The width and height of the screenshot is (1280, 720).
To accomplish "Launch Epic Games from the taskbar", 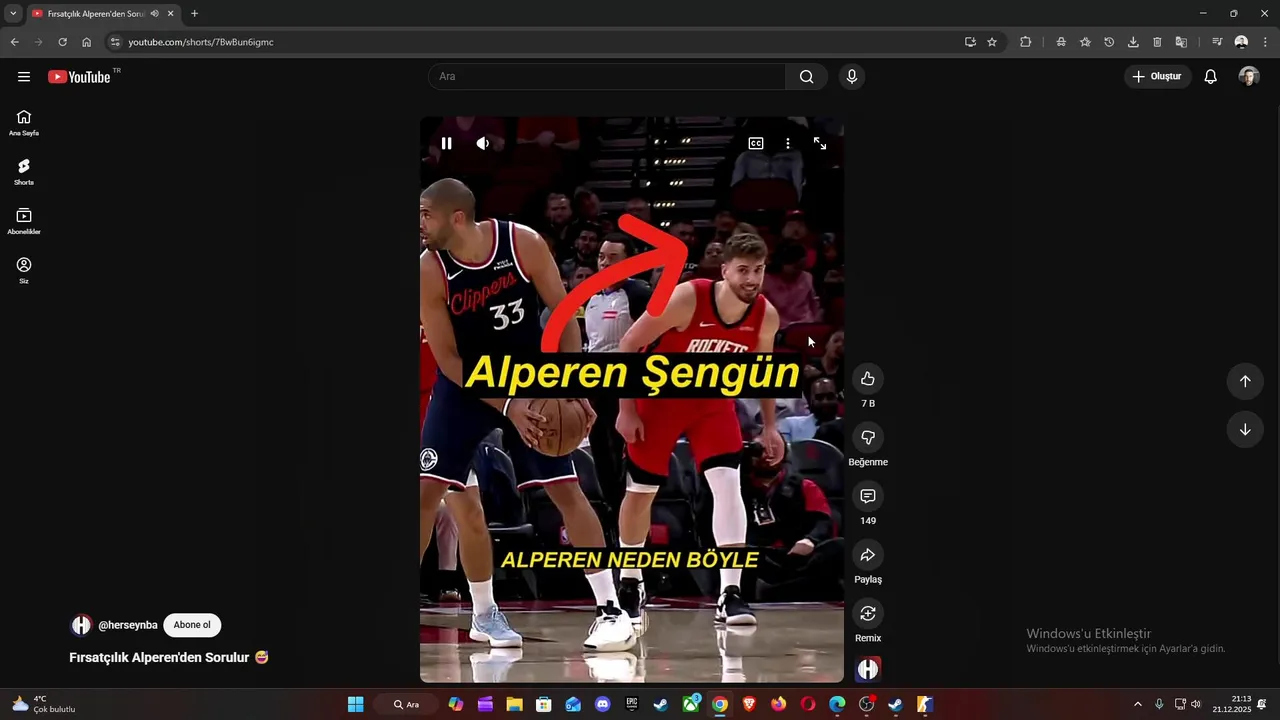I will (632, 705).
